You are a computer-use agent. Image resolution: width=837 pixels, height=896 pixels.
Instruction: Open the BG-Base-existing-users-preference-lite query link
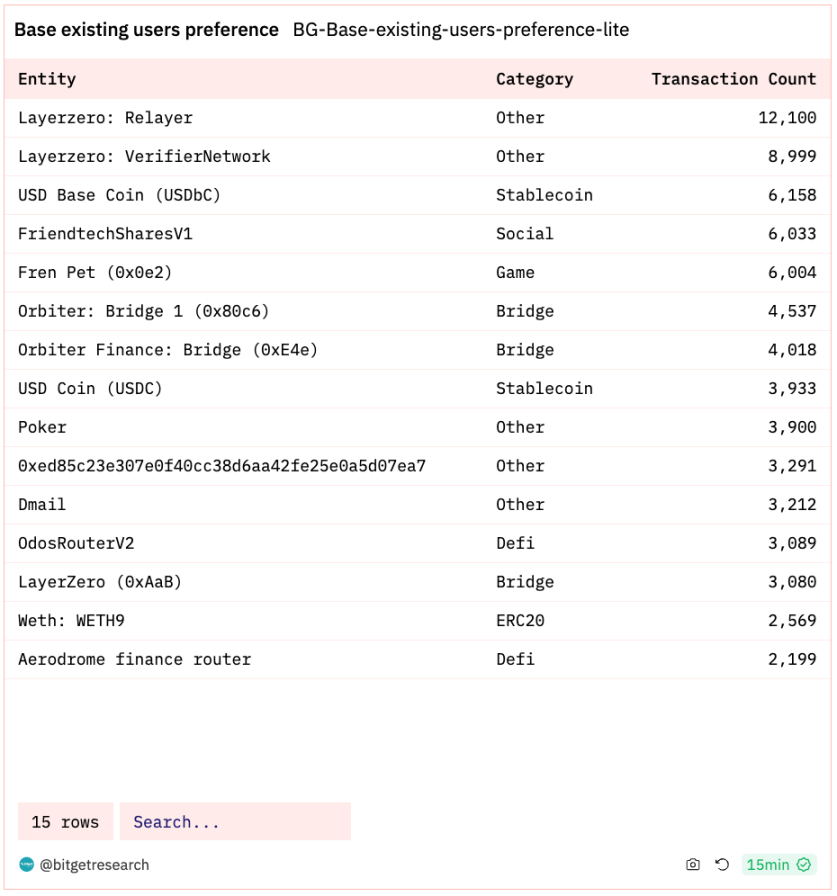click(x=460, y=30)
